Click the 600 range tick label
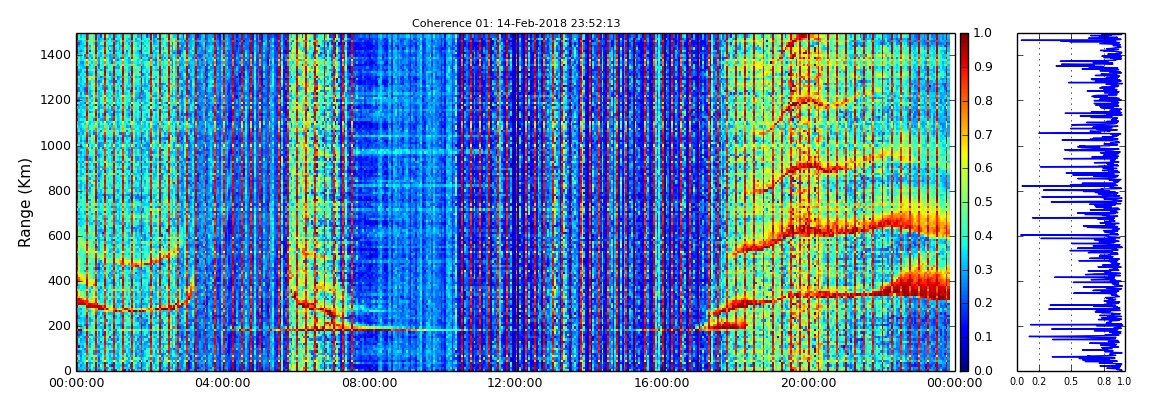 59,236
